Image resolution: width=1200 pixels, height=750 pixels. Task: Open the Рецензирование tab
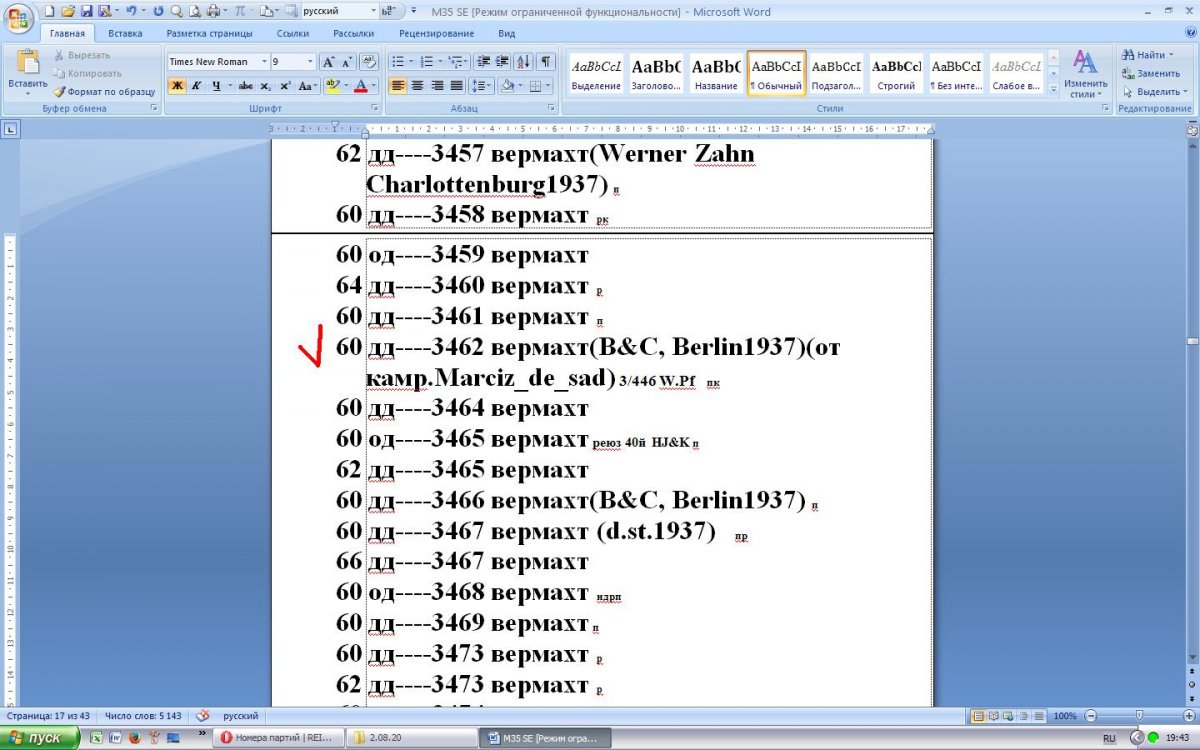pyautogui.click(x=436, y=33)
